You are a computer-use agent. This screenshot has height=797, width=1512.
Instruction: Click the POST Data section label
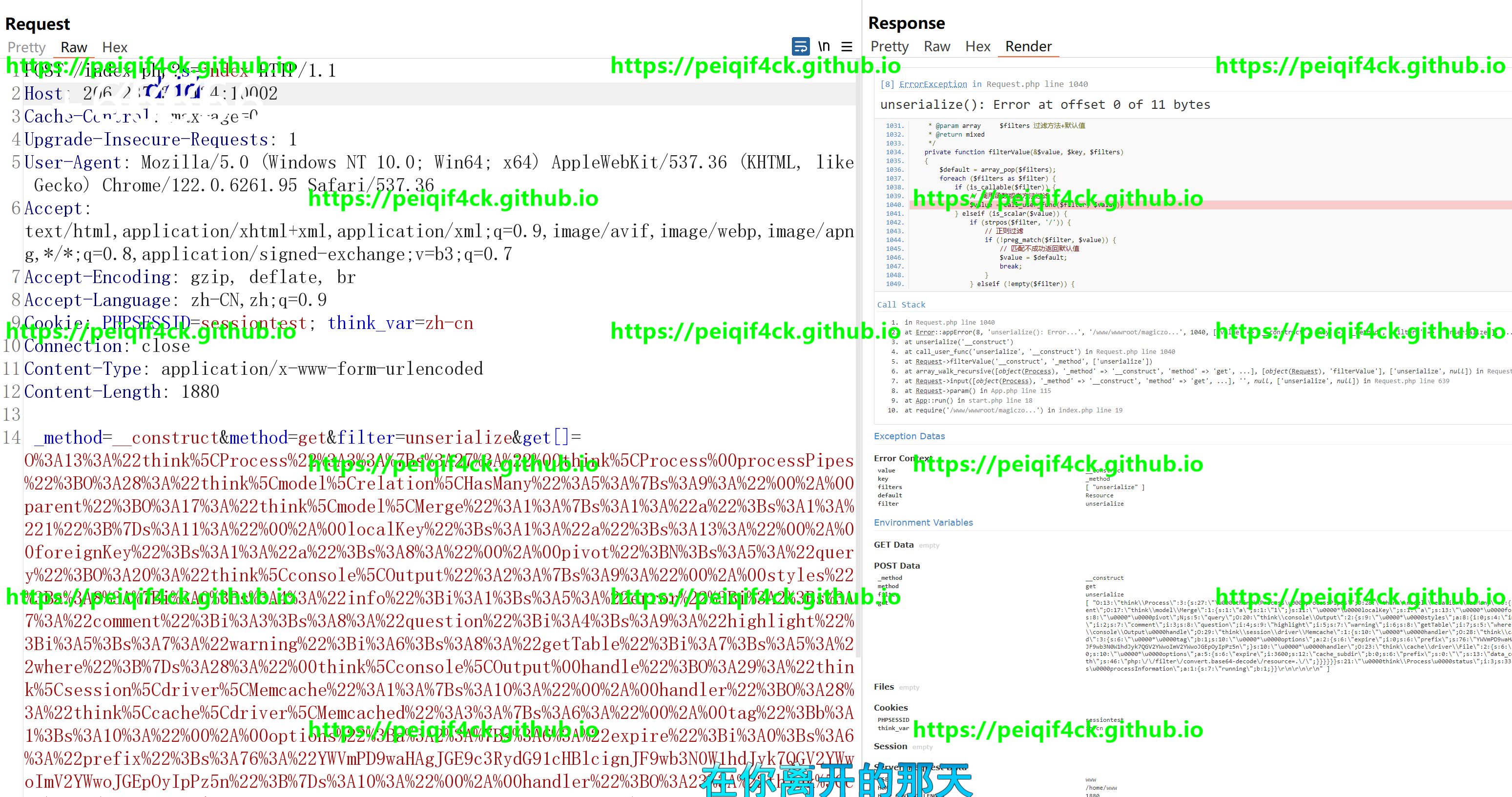pos(896,566)
